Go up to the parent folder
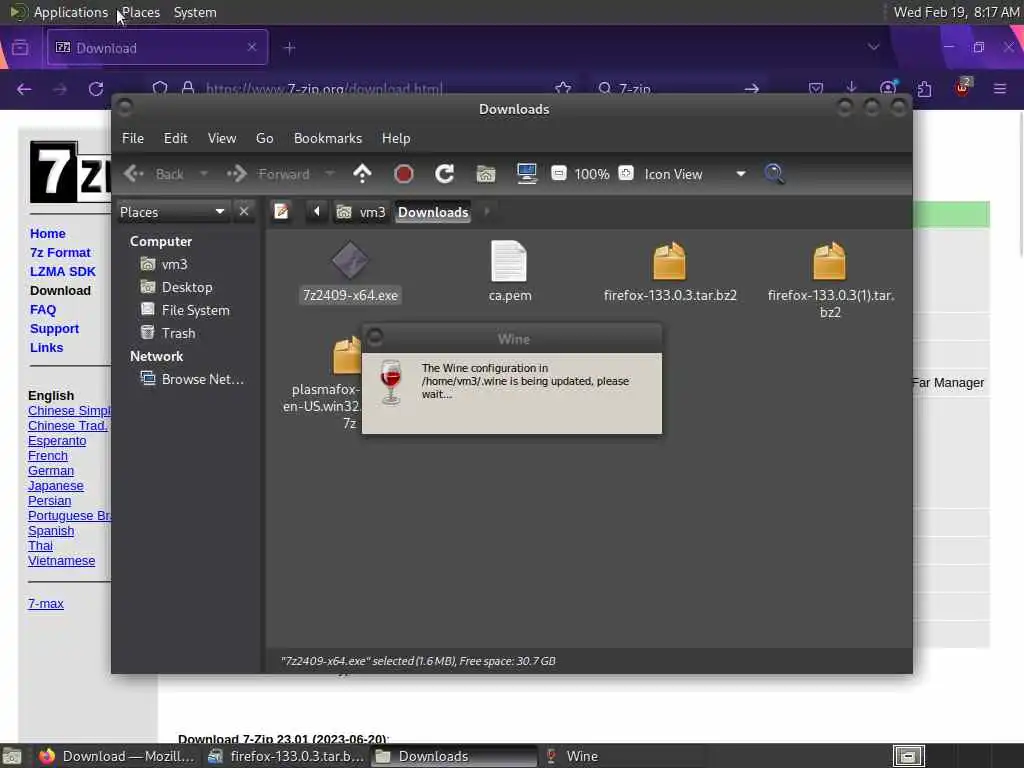 [362, 174]
